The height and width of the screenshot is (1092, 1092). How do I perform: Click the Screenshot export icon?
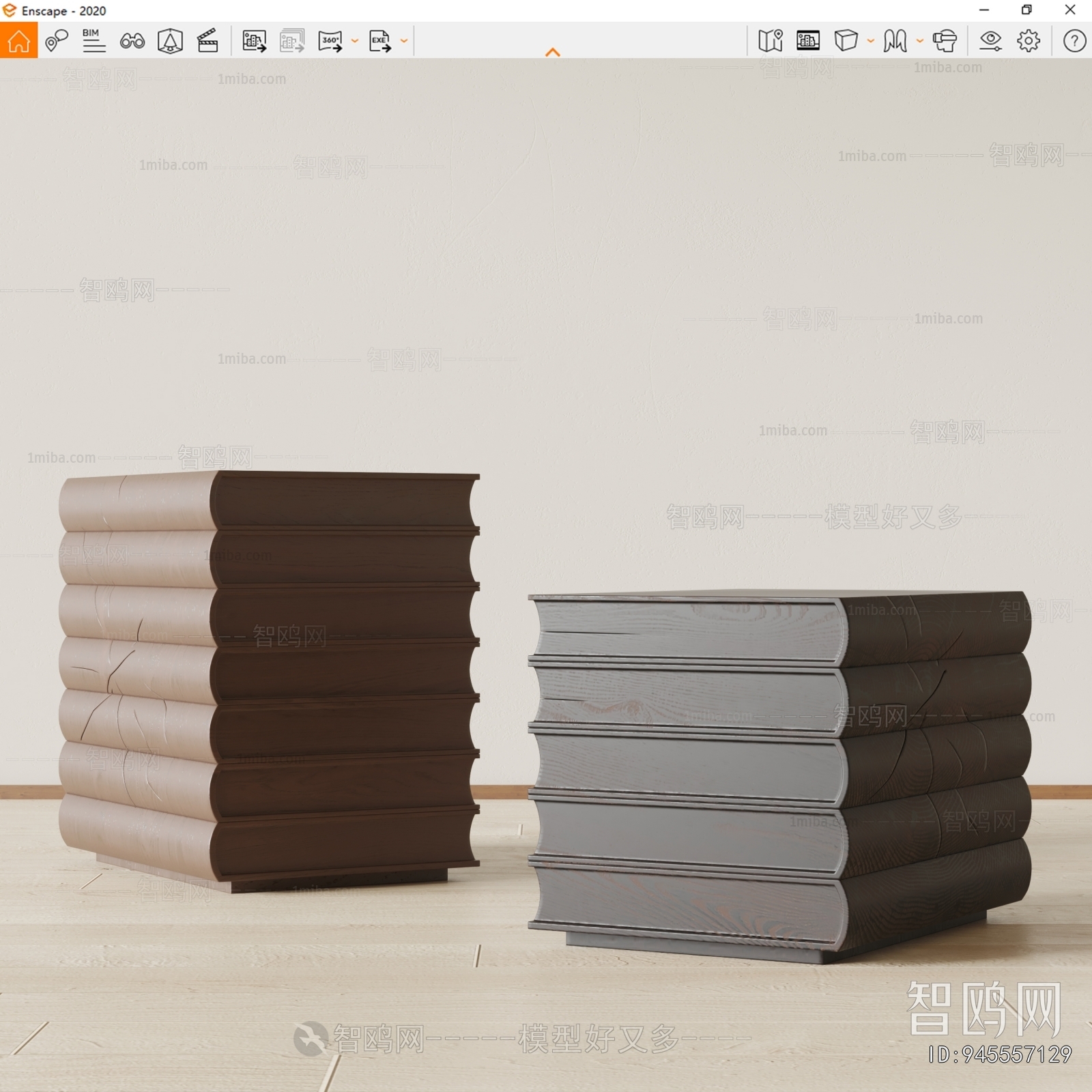coord(254,41)
